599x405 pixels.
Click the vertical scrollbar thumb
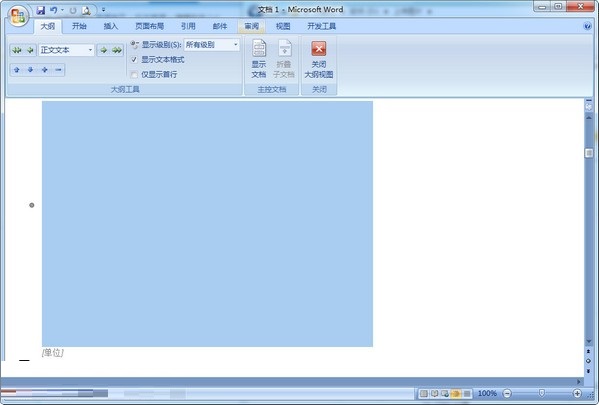click(589, 153)
